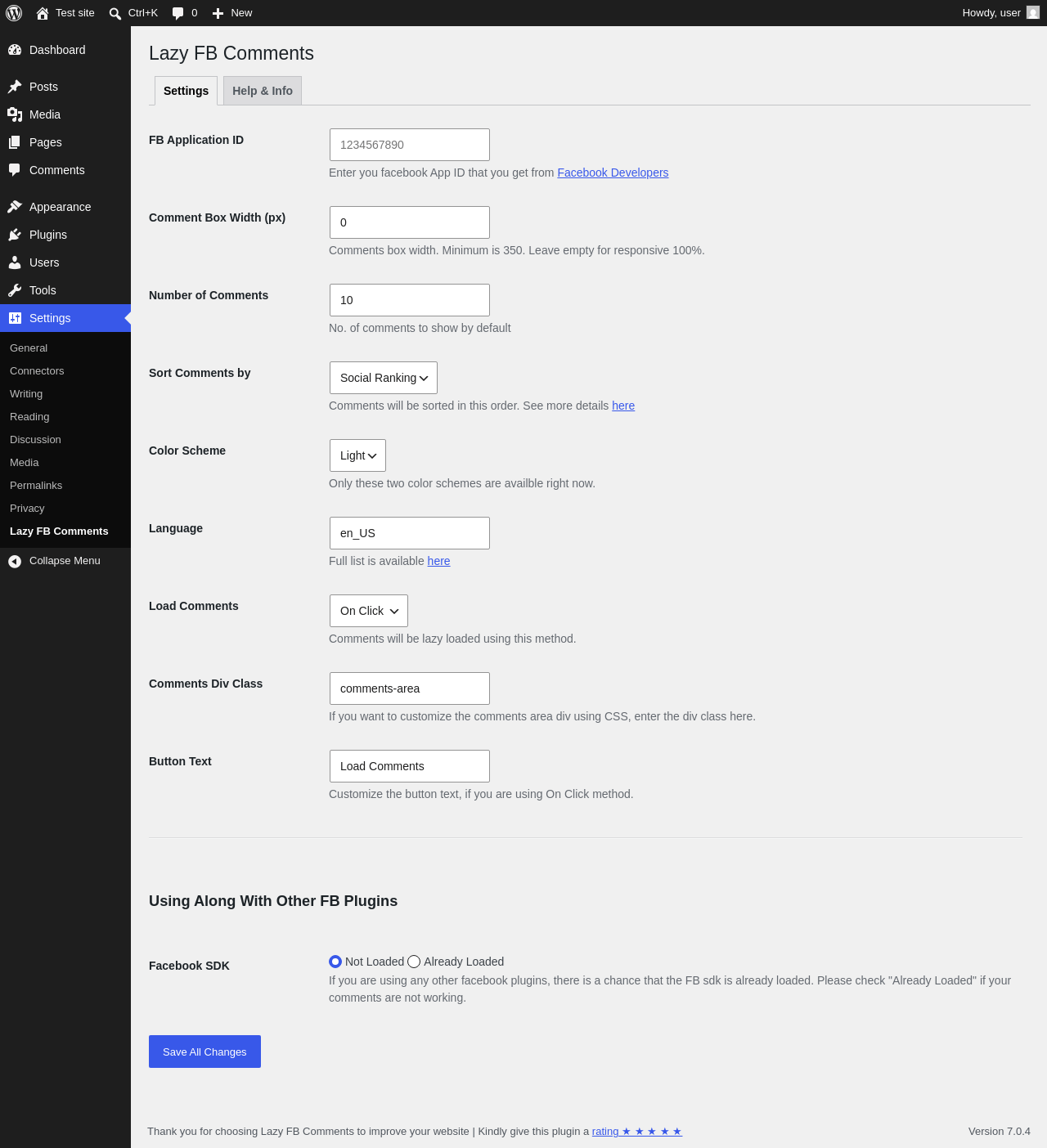Go to Permalinks settings submenu

[36, 486]
